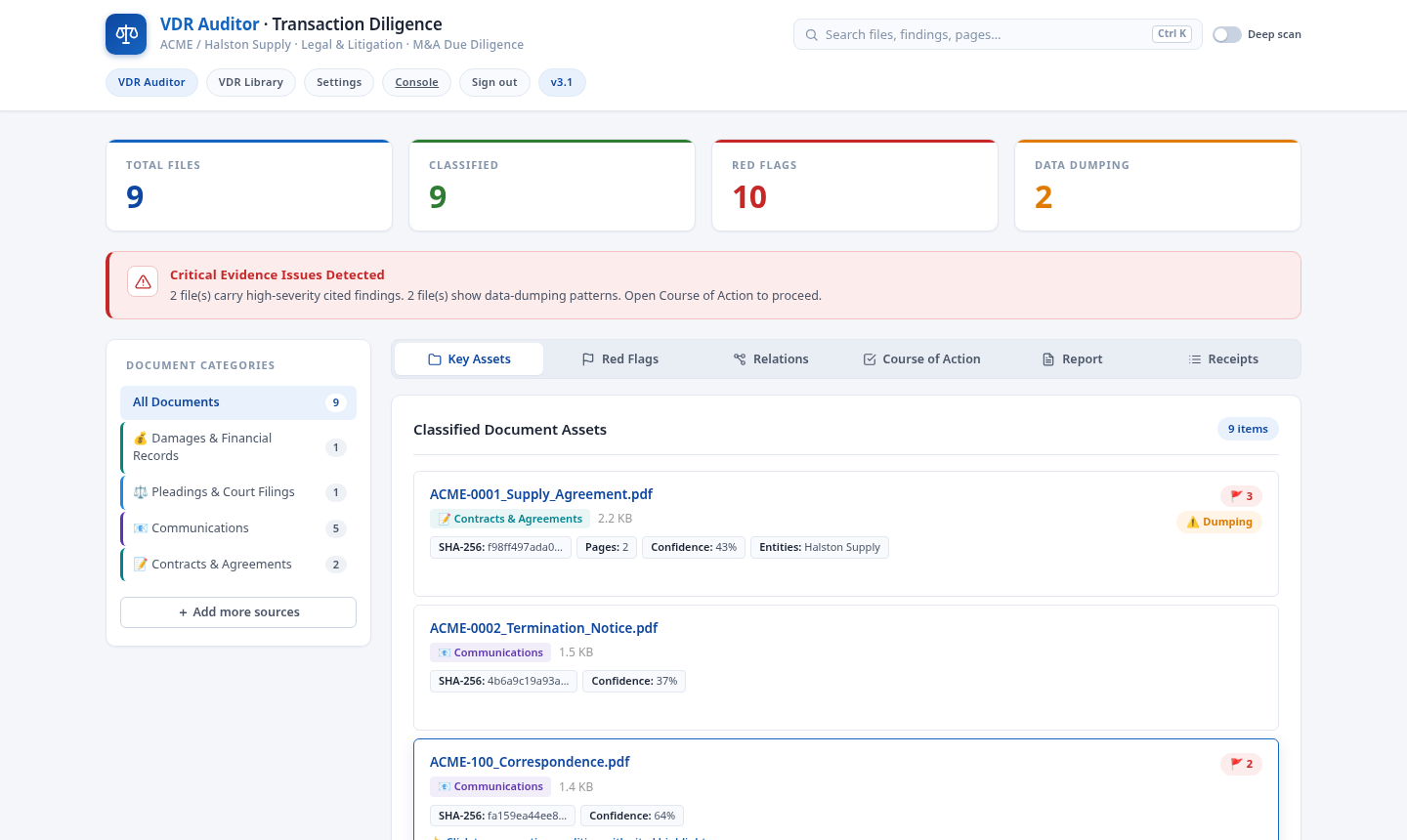Click the Contracts & Agreements tag on ACME-0001
The height and width of the screenshot is (840, 1407).
[510, 519]
